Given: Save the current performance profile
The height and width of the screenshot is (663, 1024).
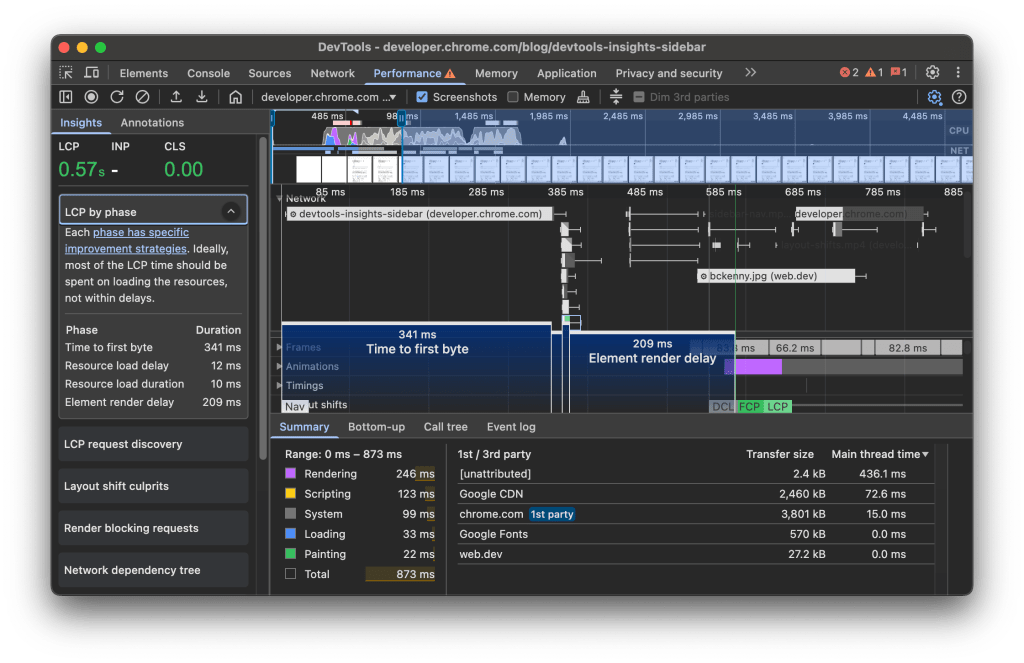Looking at the screenshot, I should (202, 96).
